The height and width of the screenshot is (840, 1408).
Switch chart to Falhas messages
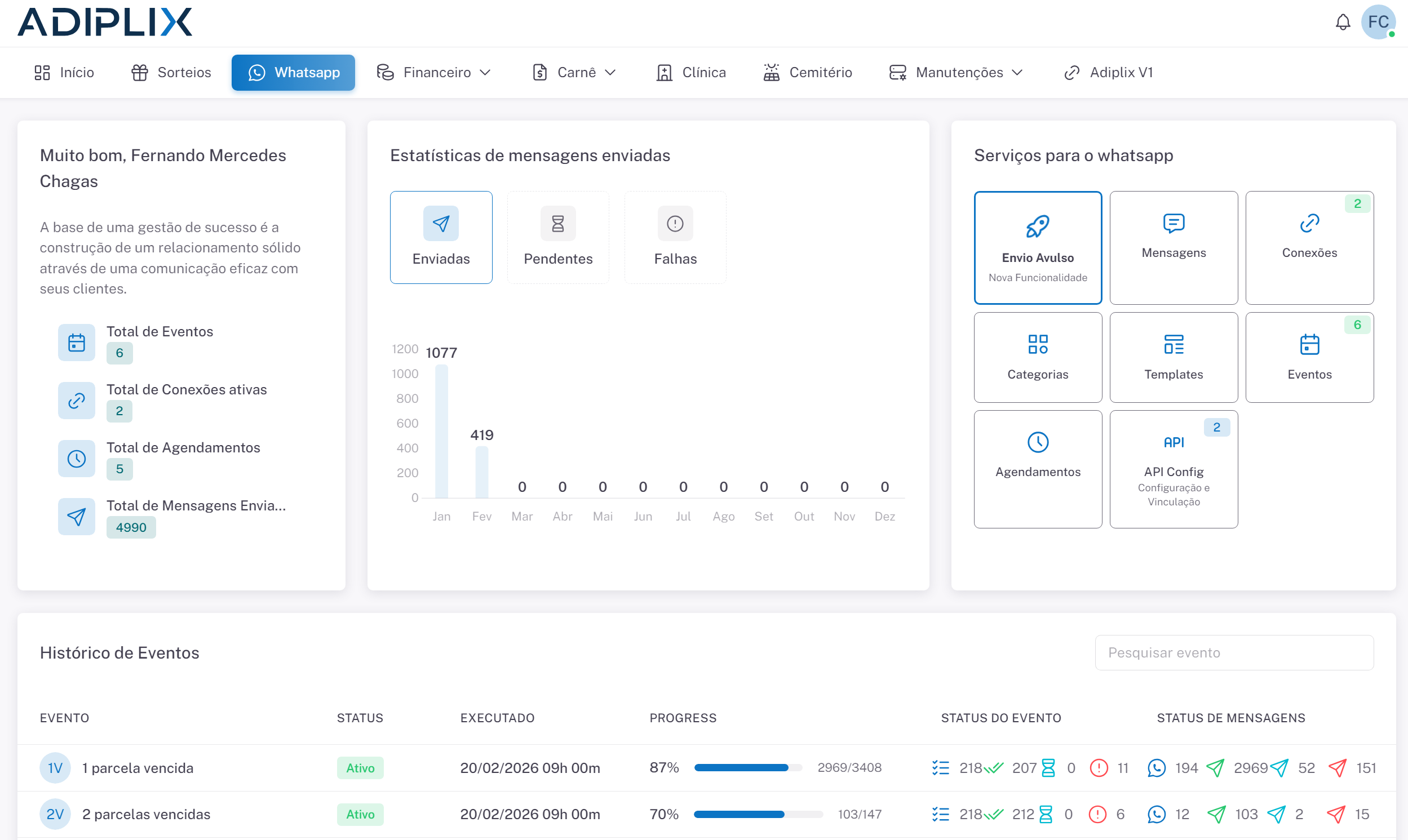click(675, 237)
